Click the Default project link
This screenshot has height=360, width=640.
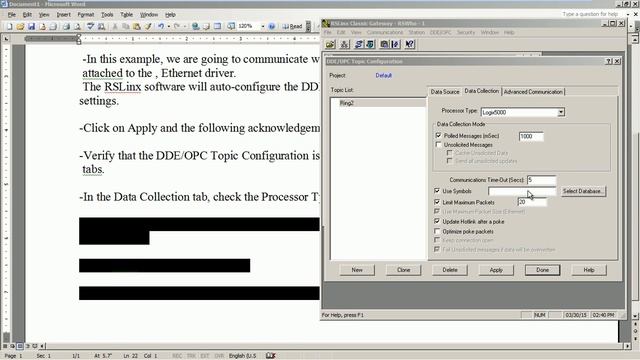[383, 76]
